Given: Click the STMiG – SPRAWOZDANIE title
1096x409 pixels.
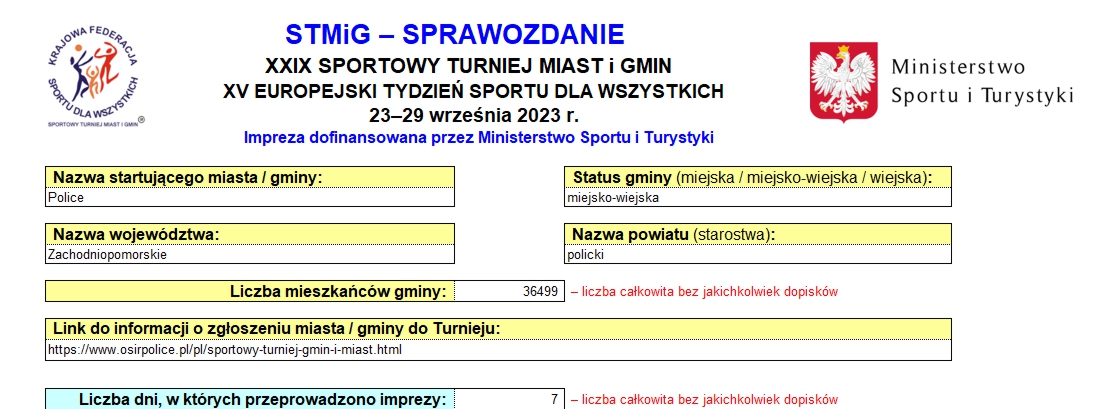Looking at the screenshot, I should (454, 34).
